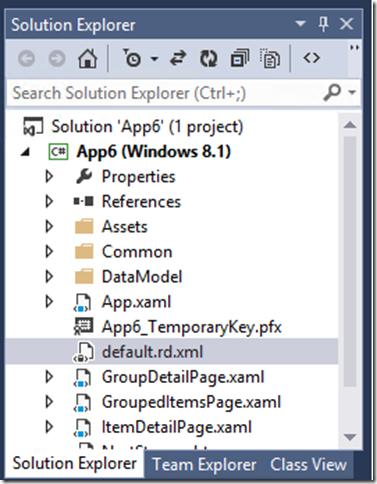
Task: Click the Forward navigation arrow icon
Action: click(57, 59)
